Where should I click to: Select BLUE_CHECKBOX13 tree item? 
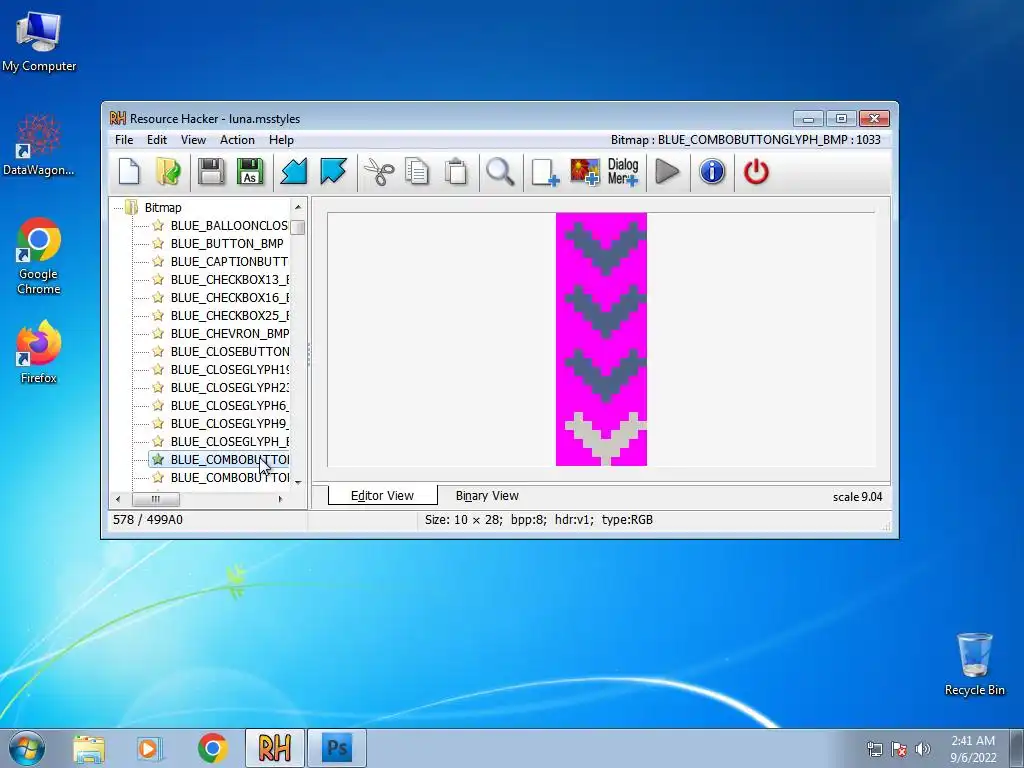pos(229,280)
